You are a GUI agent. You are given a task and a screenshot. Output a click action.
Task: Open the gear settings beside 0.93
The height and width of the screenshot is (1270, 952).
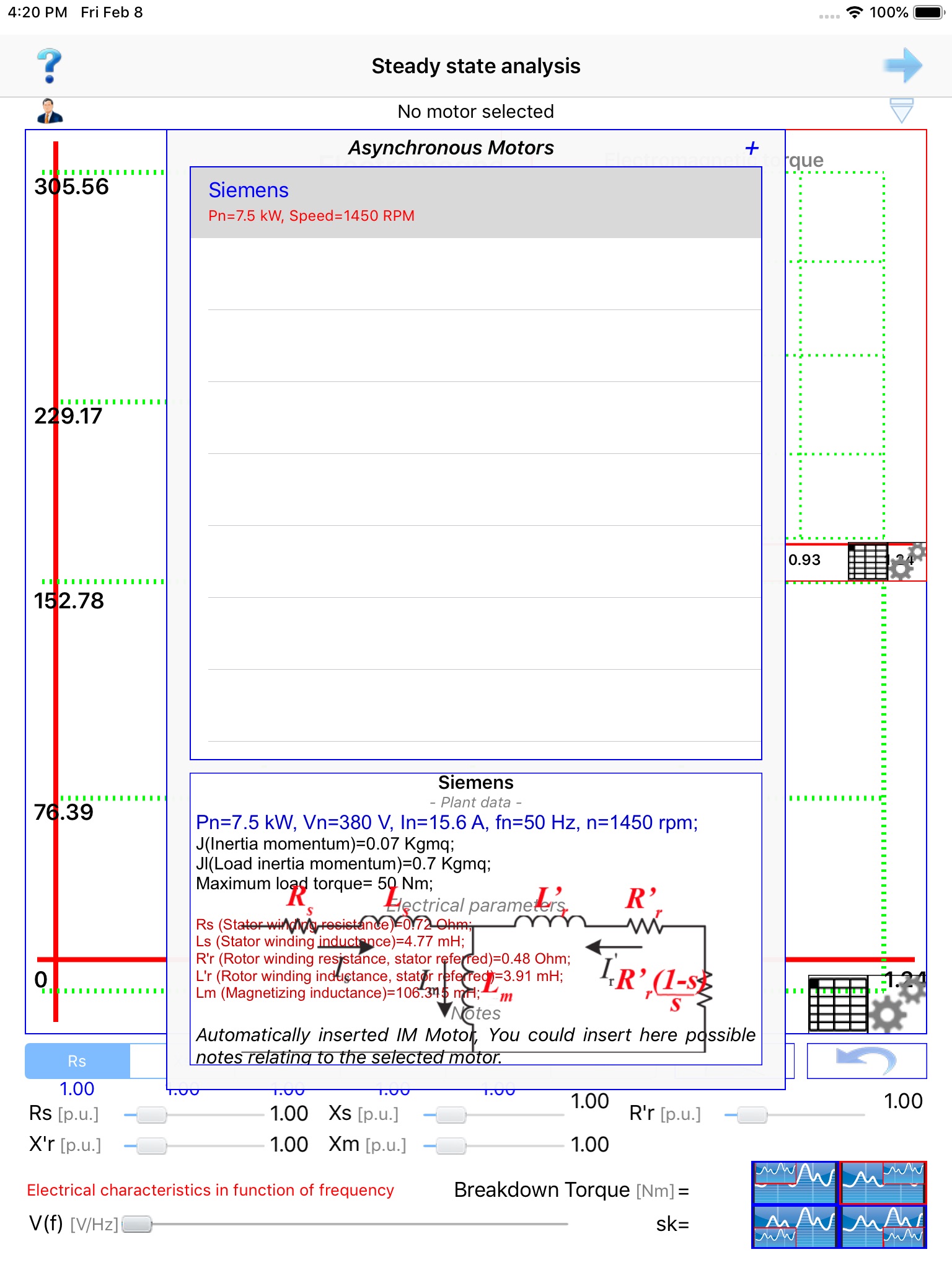pos(906,562)
